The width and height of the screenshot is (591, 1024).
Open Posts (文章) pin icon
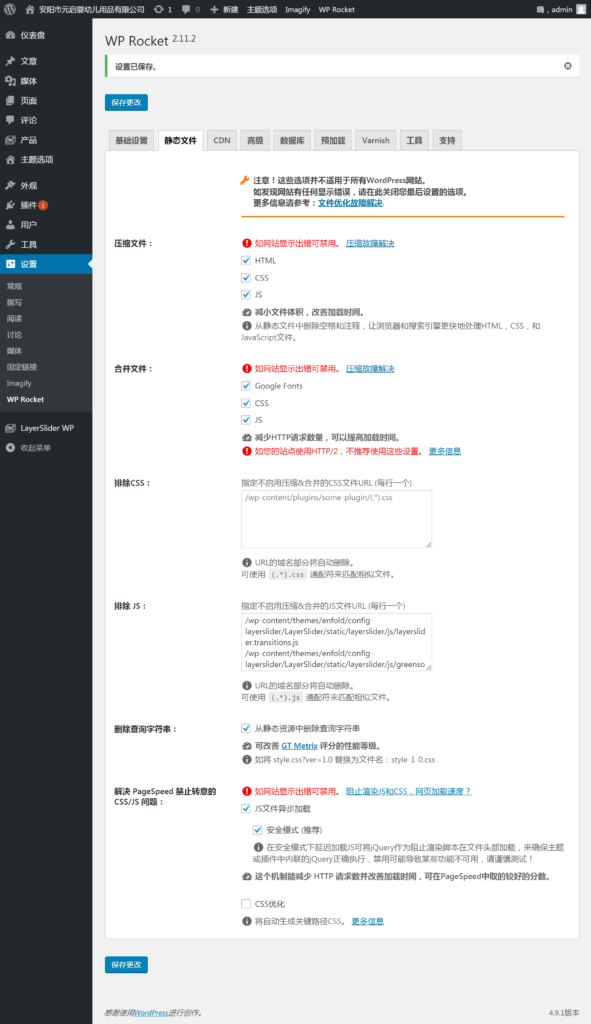point(10,61)
